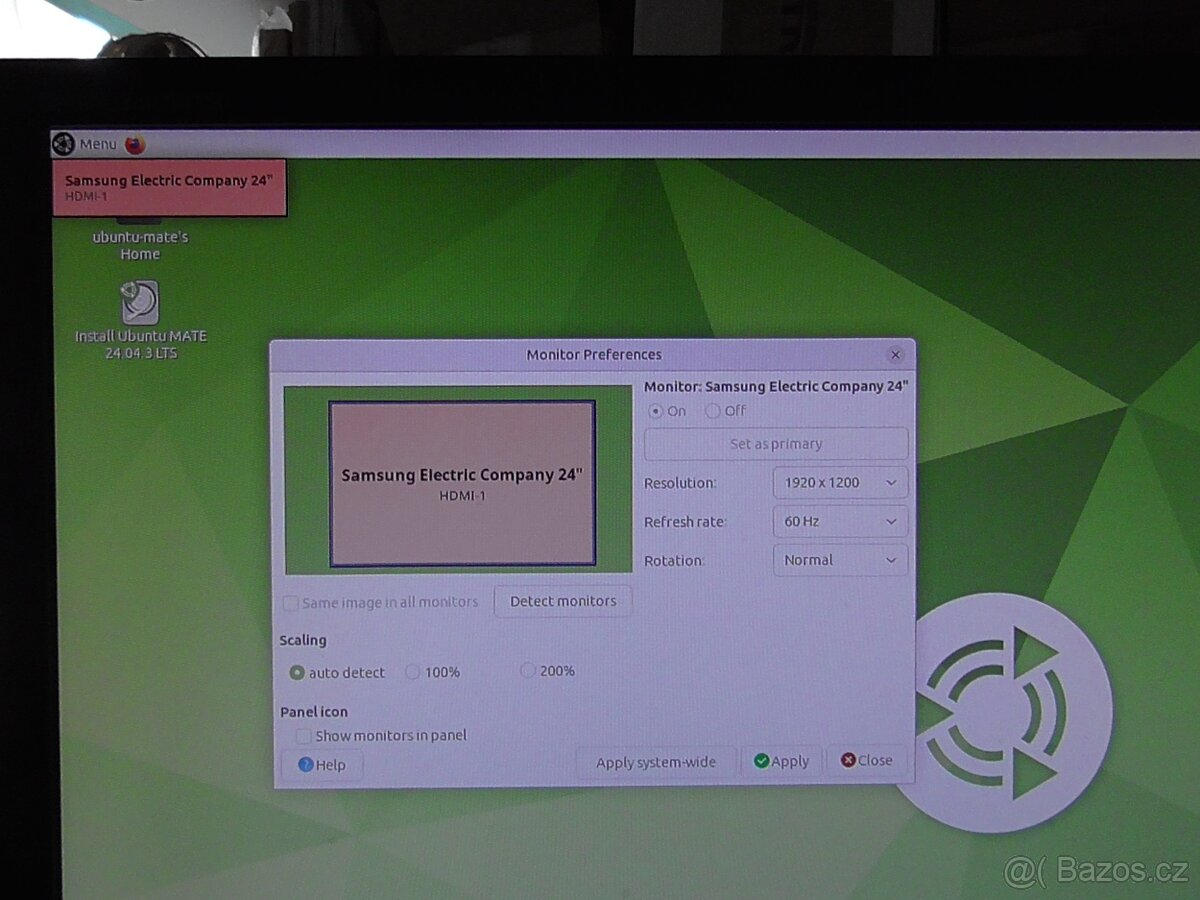Open the Refresh rate dropdown showing 60 Hz
This screenshot has height=900, width=1200.
[x=840, y=521]
